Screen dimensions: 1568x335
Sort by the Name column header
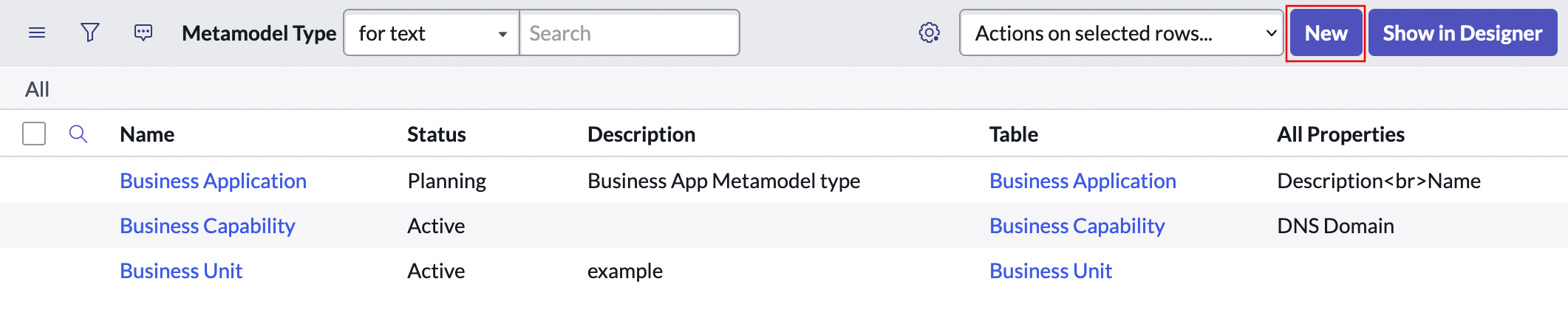(147, 134)
